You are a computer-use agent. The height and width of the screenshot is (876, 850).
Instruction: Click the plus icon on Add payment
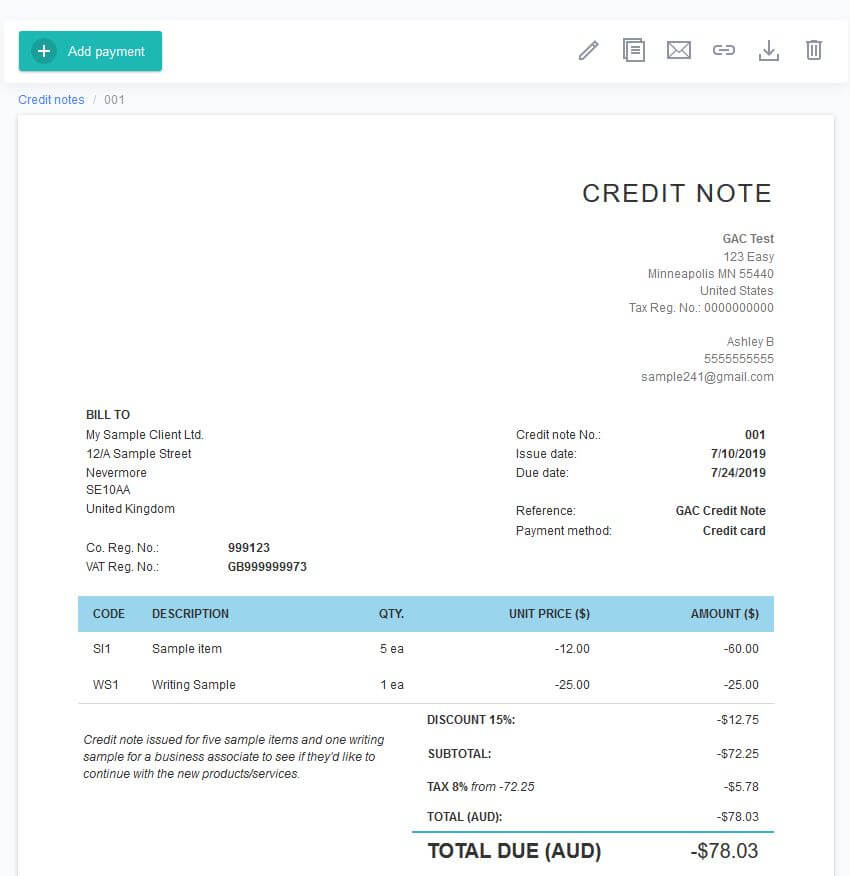tap(42, 50)
